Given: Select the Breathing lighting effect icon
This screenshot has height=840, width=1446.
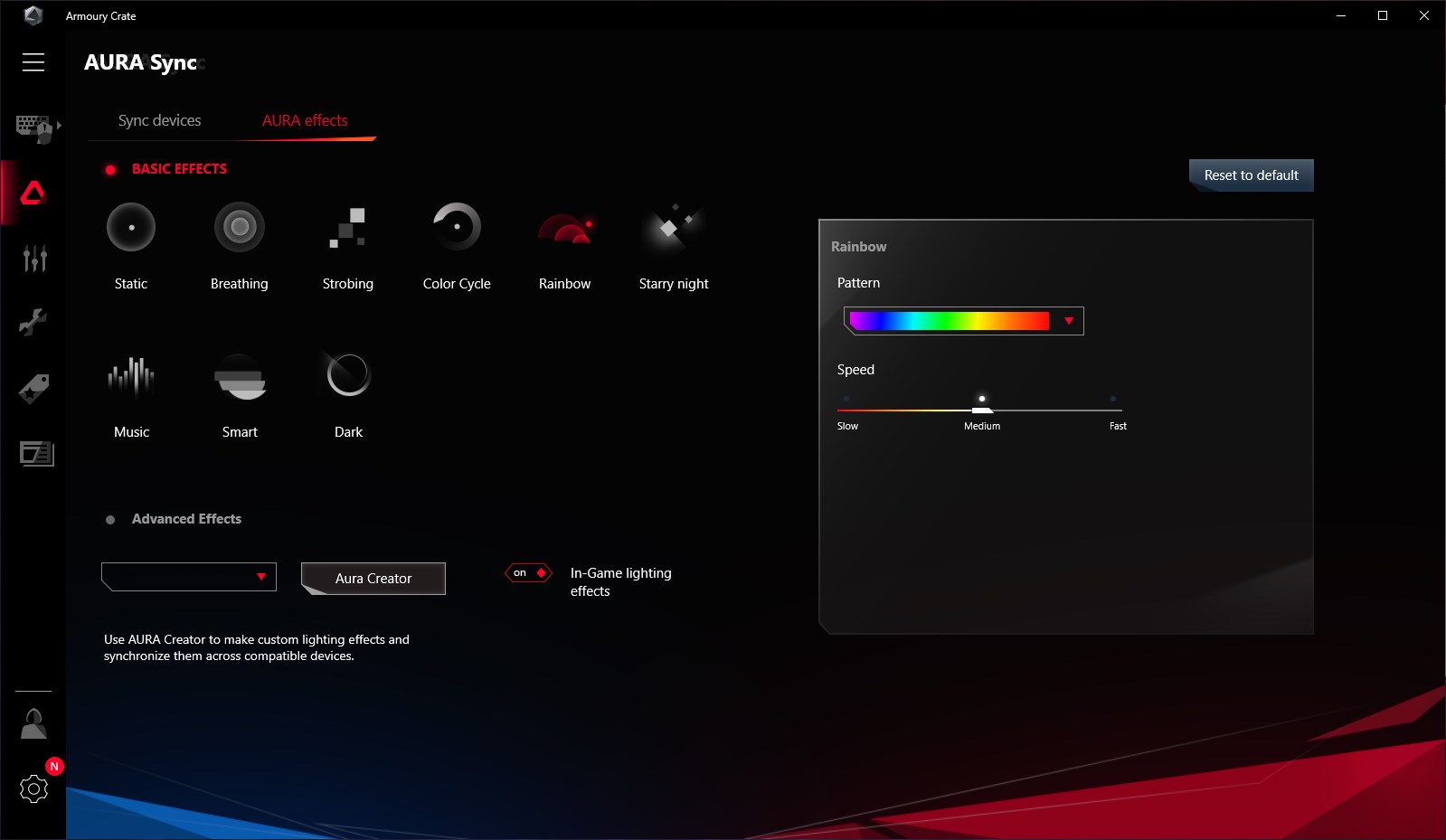Looking at the screenshot, I should (240, 227).
